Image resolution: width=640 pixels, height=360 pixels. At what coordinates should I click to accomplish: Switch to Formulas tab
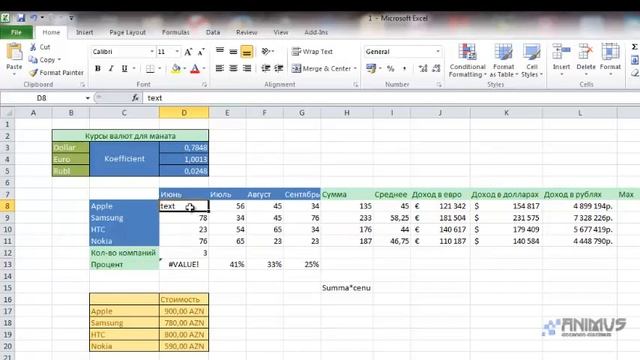click(176, 32)
